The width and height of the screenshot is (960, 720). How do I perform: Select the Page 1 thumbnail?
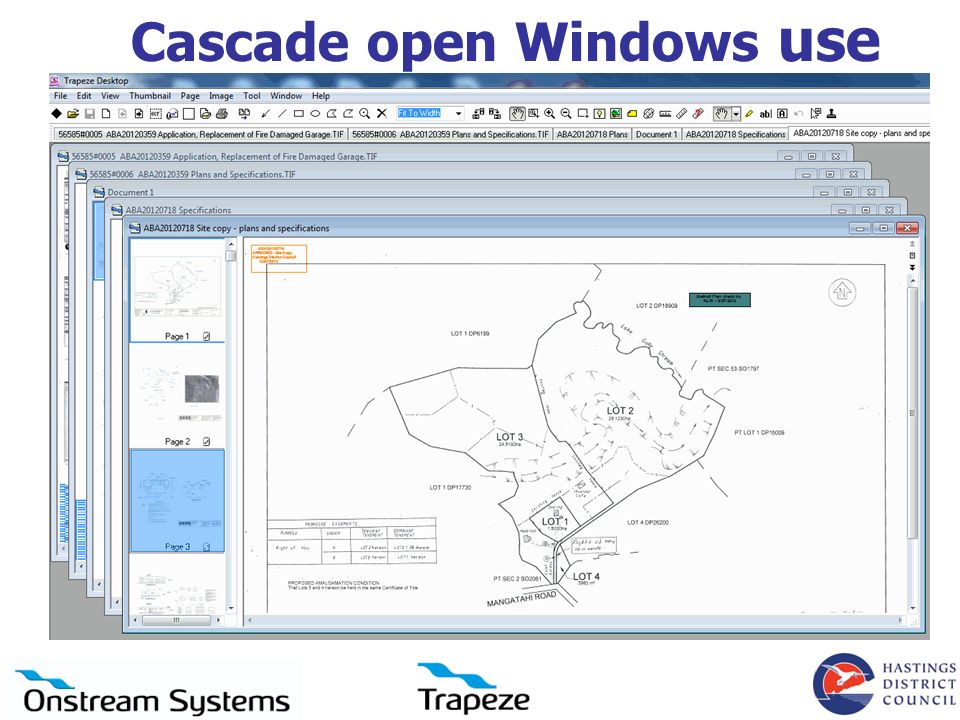(x=178, y=291)
